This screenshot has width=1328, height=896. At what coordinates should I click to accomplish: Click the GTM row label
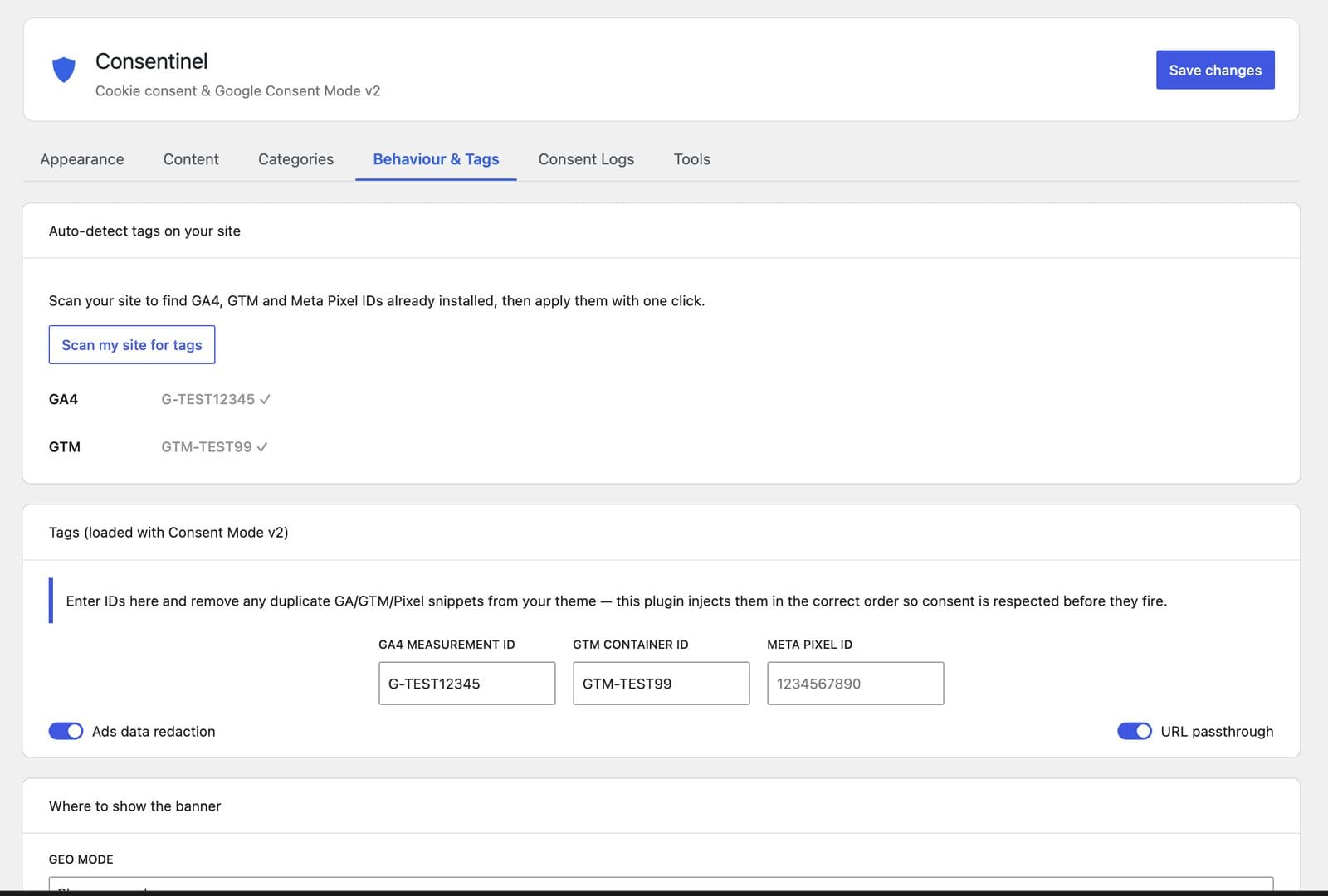point(65,447)
